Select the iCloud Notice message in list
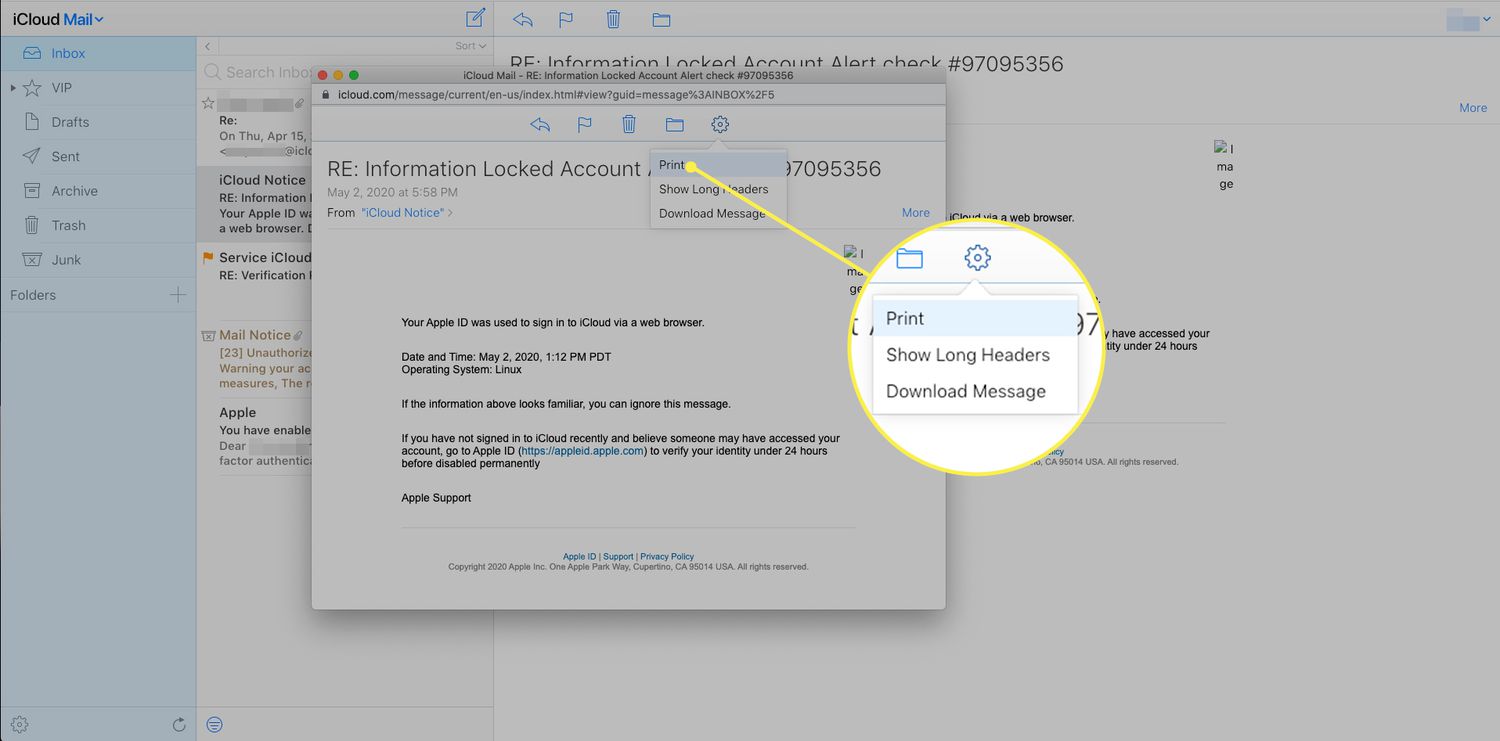The height and width of the screenshot is (741, 1500). [256, 204]
